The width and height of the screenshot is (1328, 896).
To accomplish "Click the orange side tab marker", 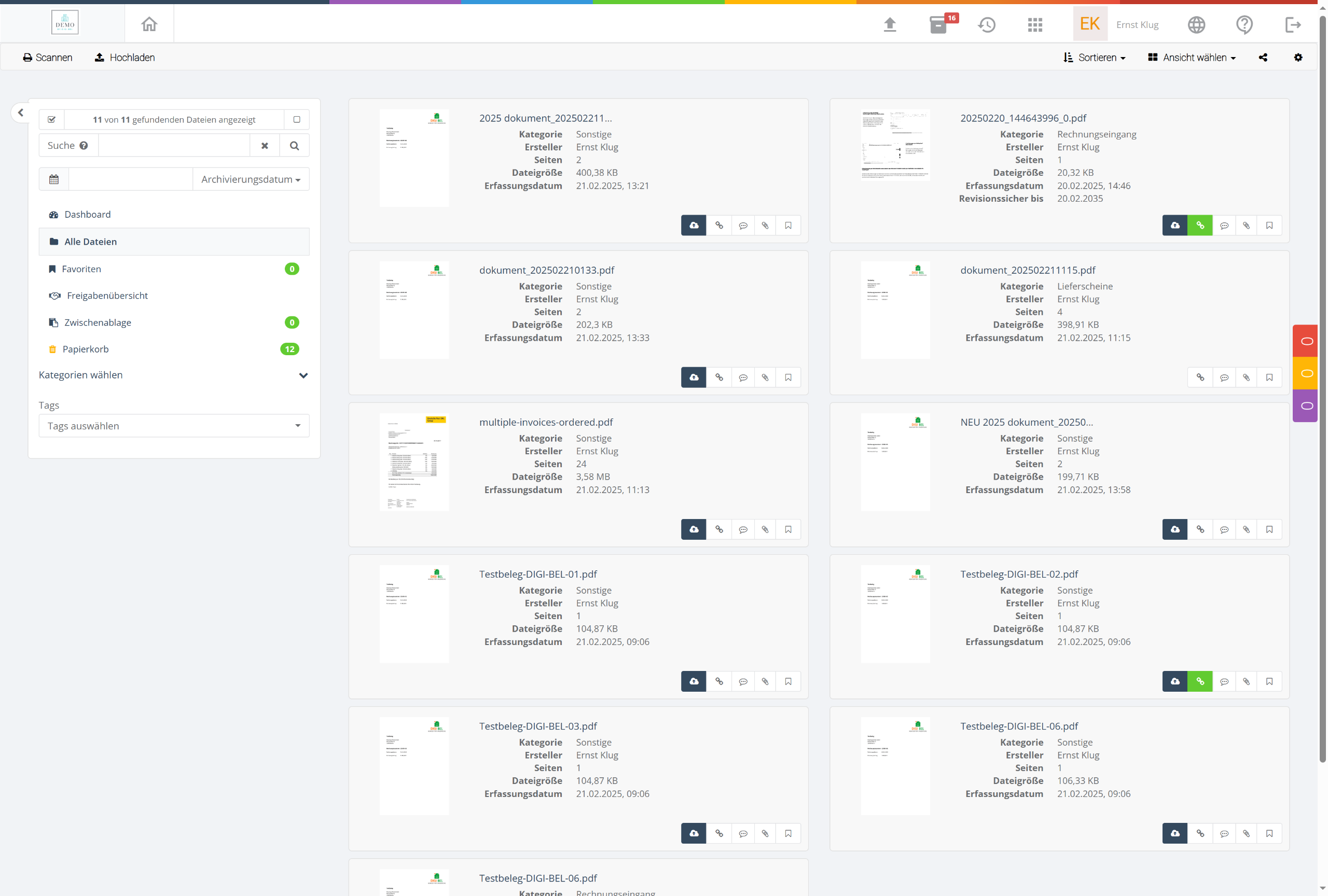I will (x=1306, y=373).
